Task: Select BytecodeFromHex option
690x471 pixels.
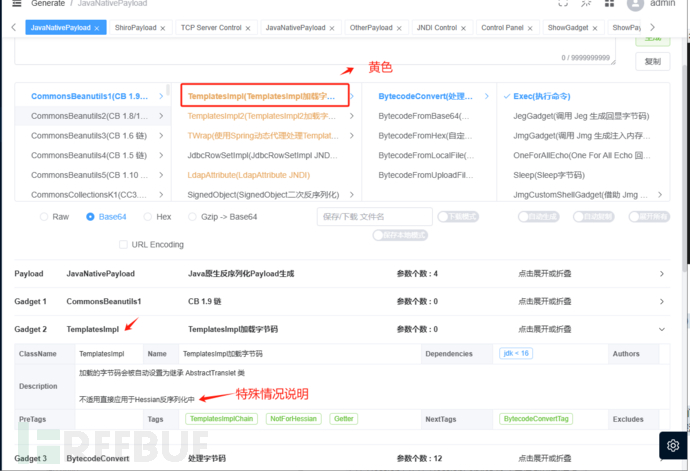Action: tap(425, 136)
